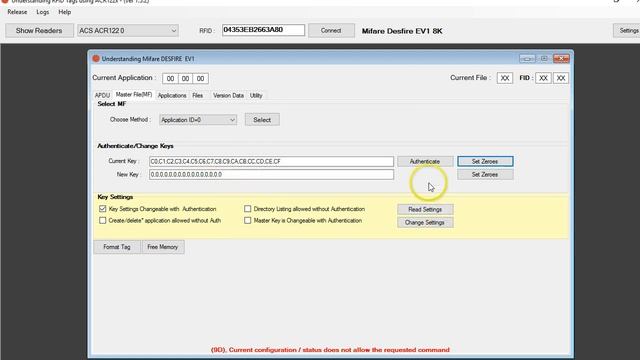Click the third Current Application byte field
The image size is (640, 360).
200,78
